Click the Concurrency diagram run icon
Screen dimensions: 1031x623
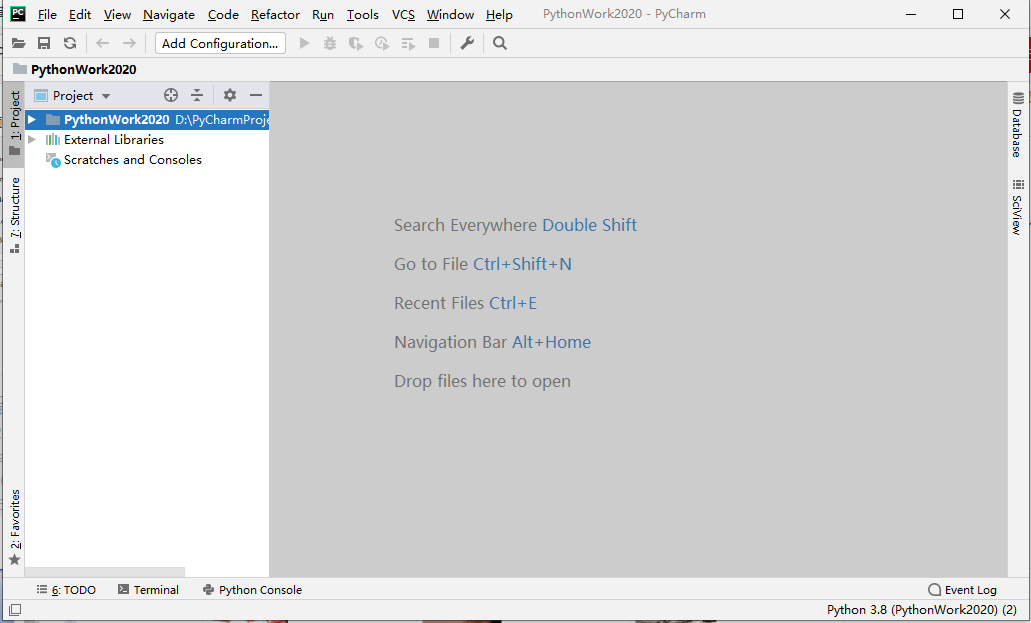coord(408,43)
